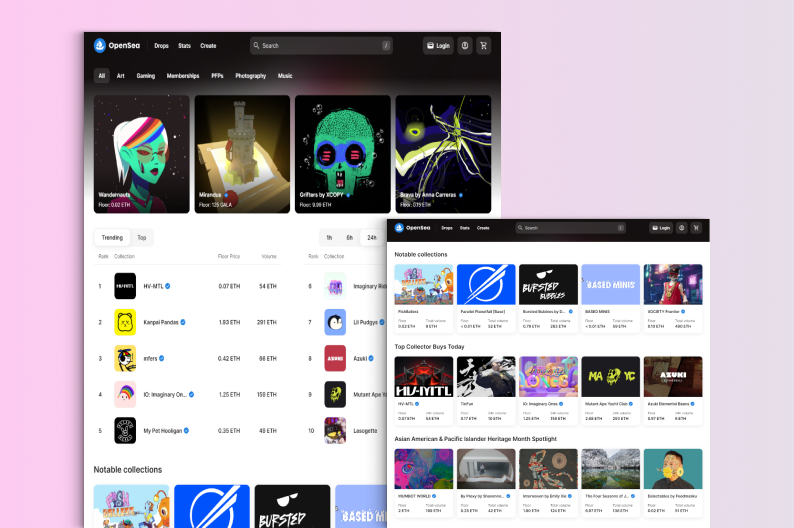This screenshot has width=794, height=528.
Task: Click the HV-MTL icon in the trending list
Action: [125, 287]
